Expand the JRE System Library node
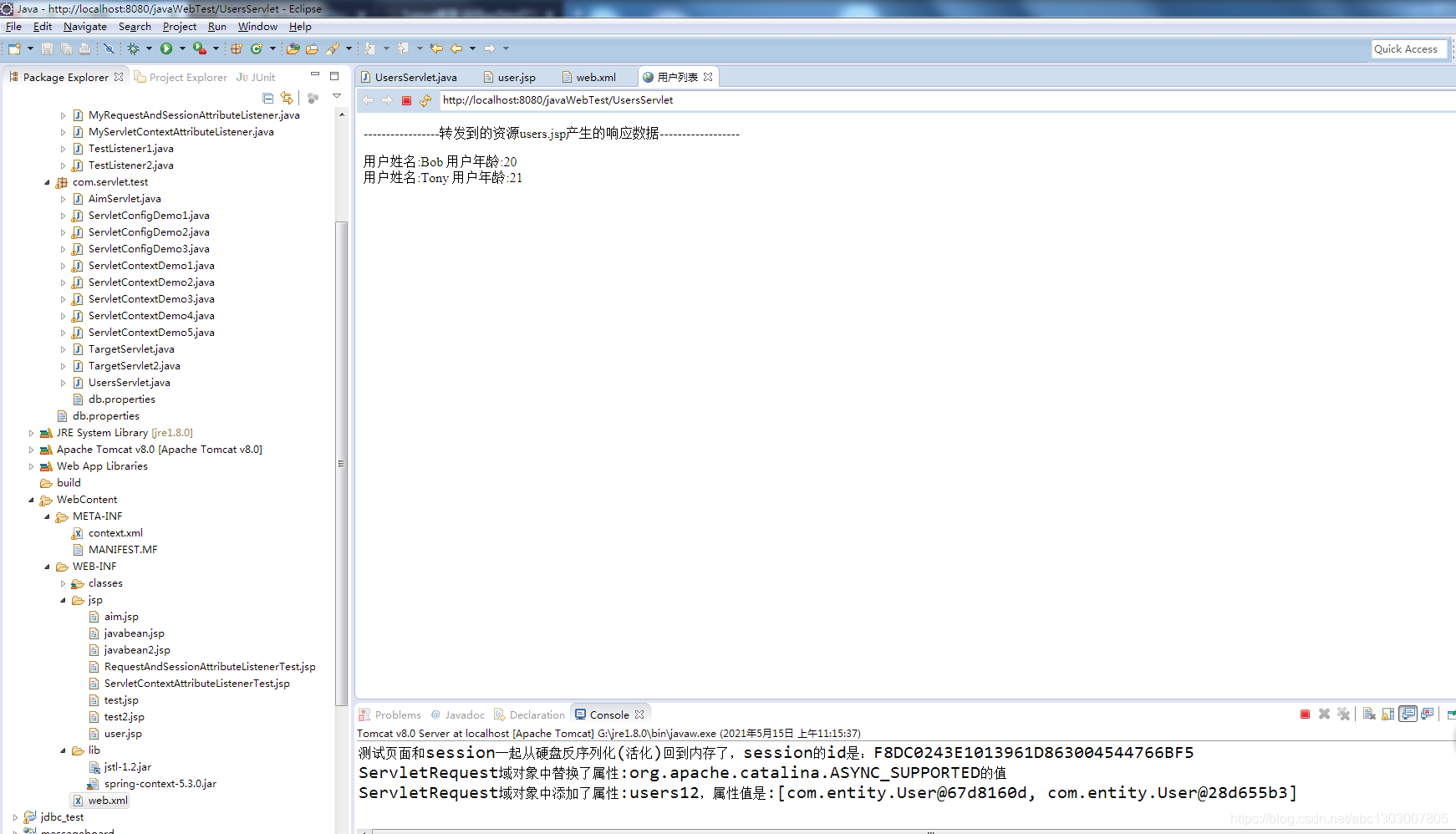The width and height of the screenshot is (1456, 834). click(31, 432)
